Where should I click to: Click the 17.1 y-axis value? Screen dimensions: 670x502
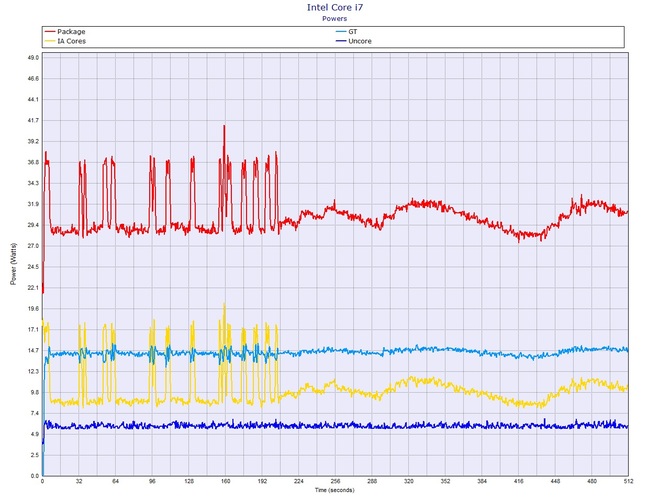34,330
